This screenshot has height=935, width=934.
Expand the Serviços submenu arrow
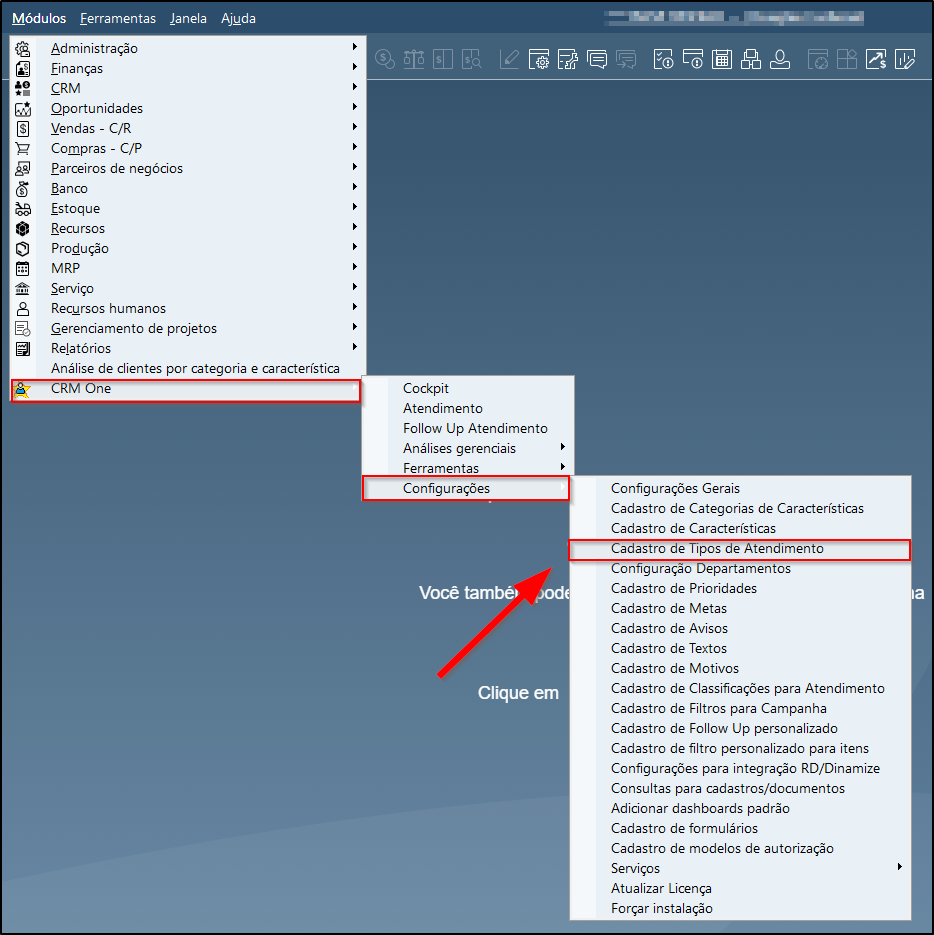click(900, 868)
